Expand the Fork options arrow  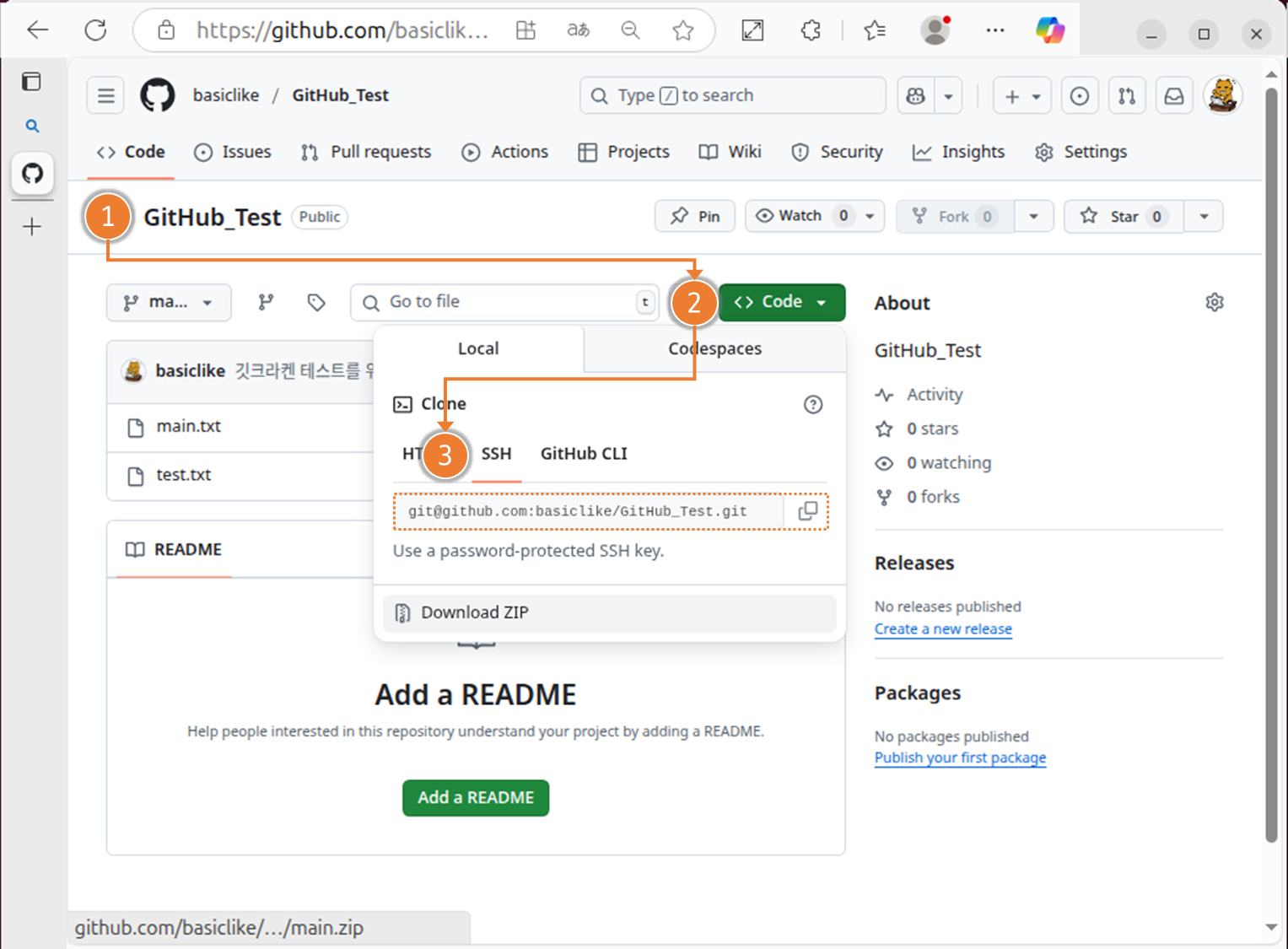1033,217
